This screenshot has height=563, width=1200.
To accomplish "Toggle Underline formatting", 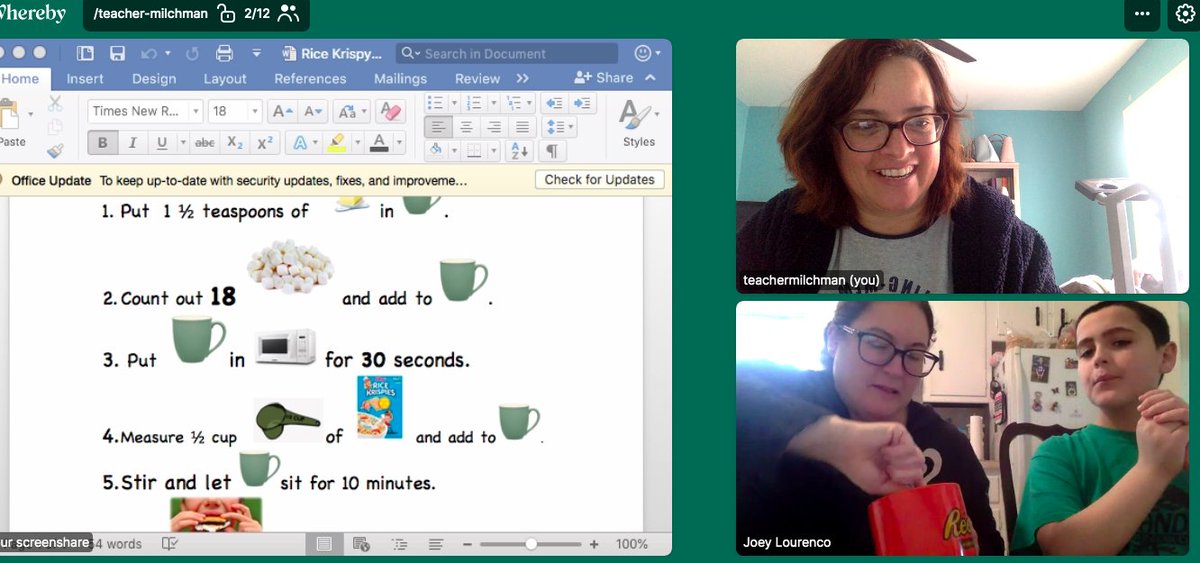I will [162, 143].
